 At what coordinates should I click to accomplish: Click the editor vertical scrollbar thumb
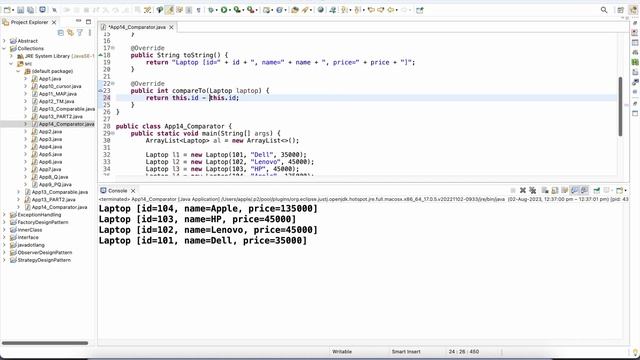(620, 106)
